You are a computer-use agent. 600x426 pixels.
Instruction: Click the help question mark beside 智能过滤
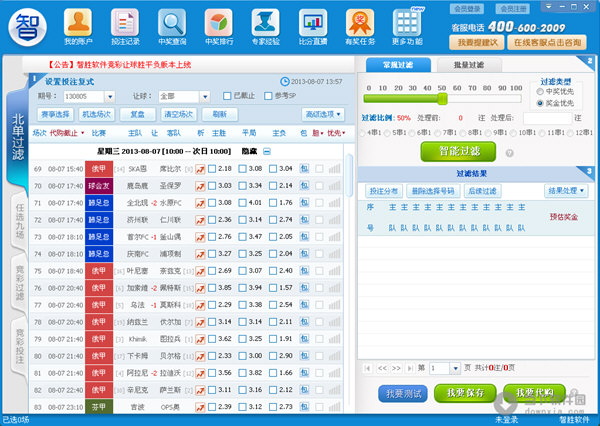[509, 153]
